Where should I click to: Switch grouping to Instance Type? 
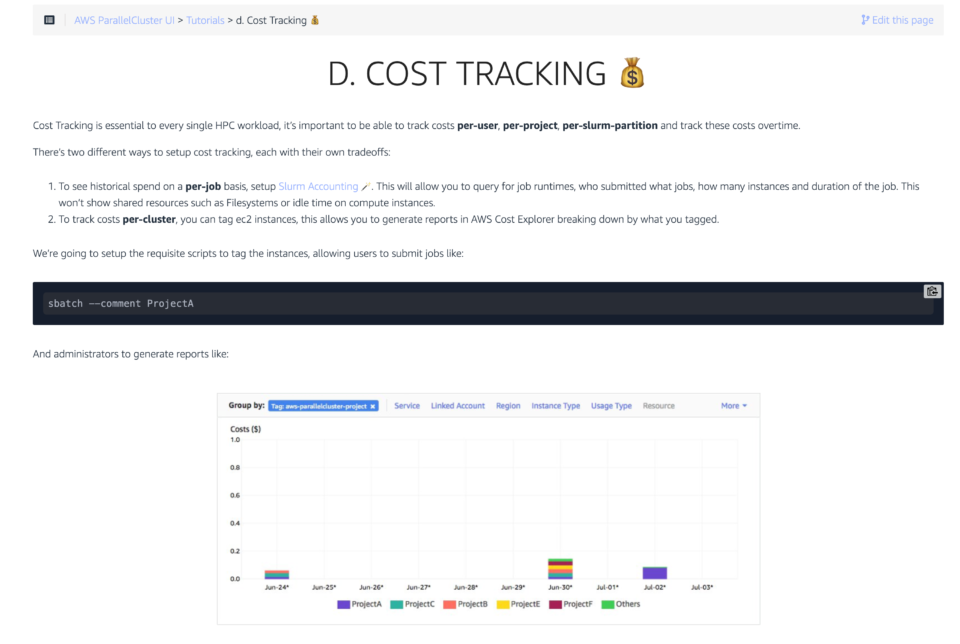tap(555, 406)
